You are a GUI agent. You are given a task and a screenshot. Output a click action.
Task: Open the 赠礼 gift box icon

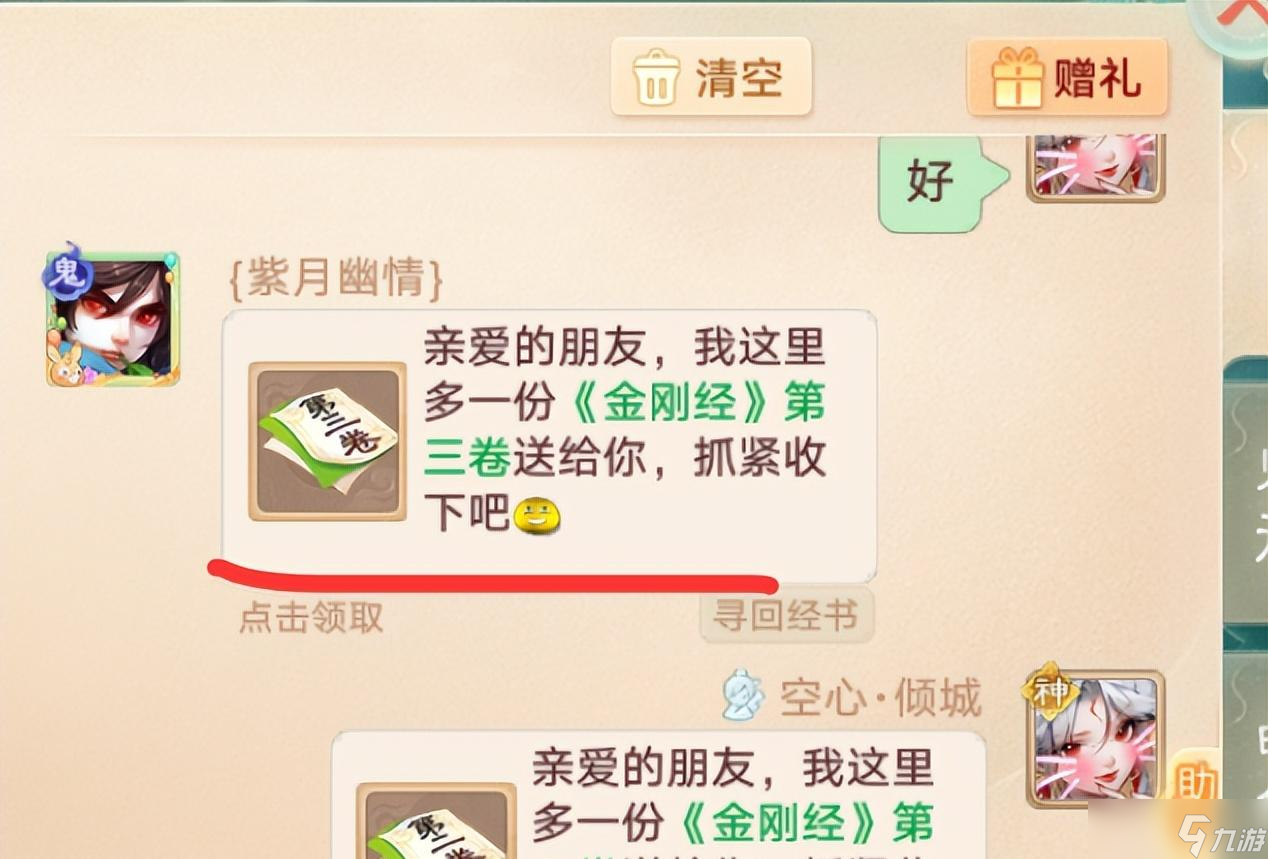[x=1017, y=78]
